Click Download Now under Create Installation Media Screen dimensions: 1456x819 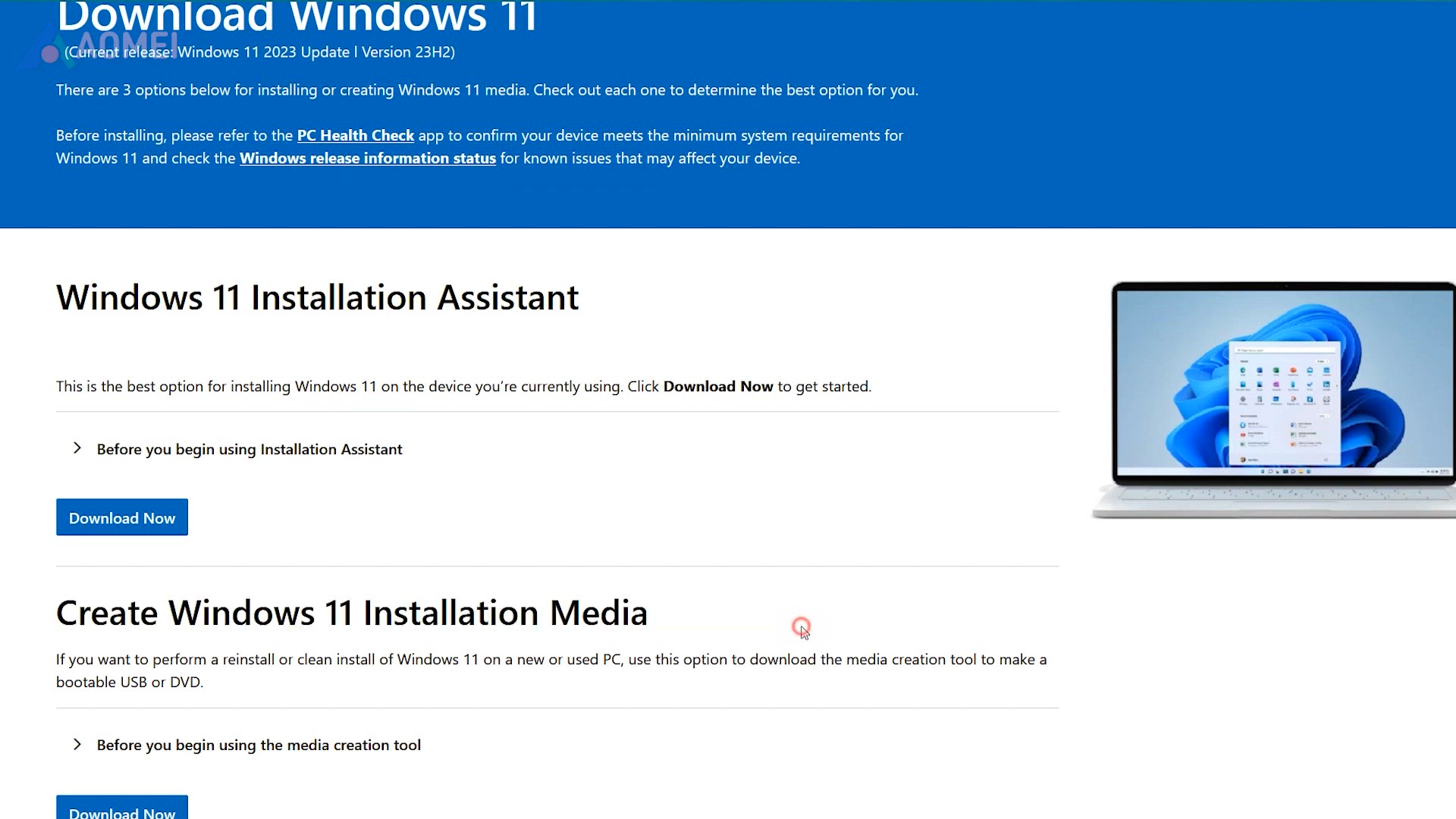122,808
